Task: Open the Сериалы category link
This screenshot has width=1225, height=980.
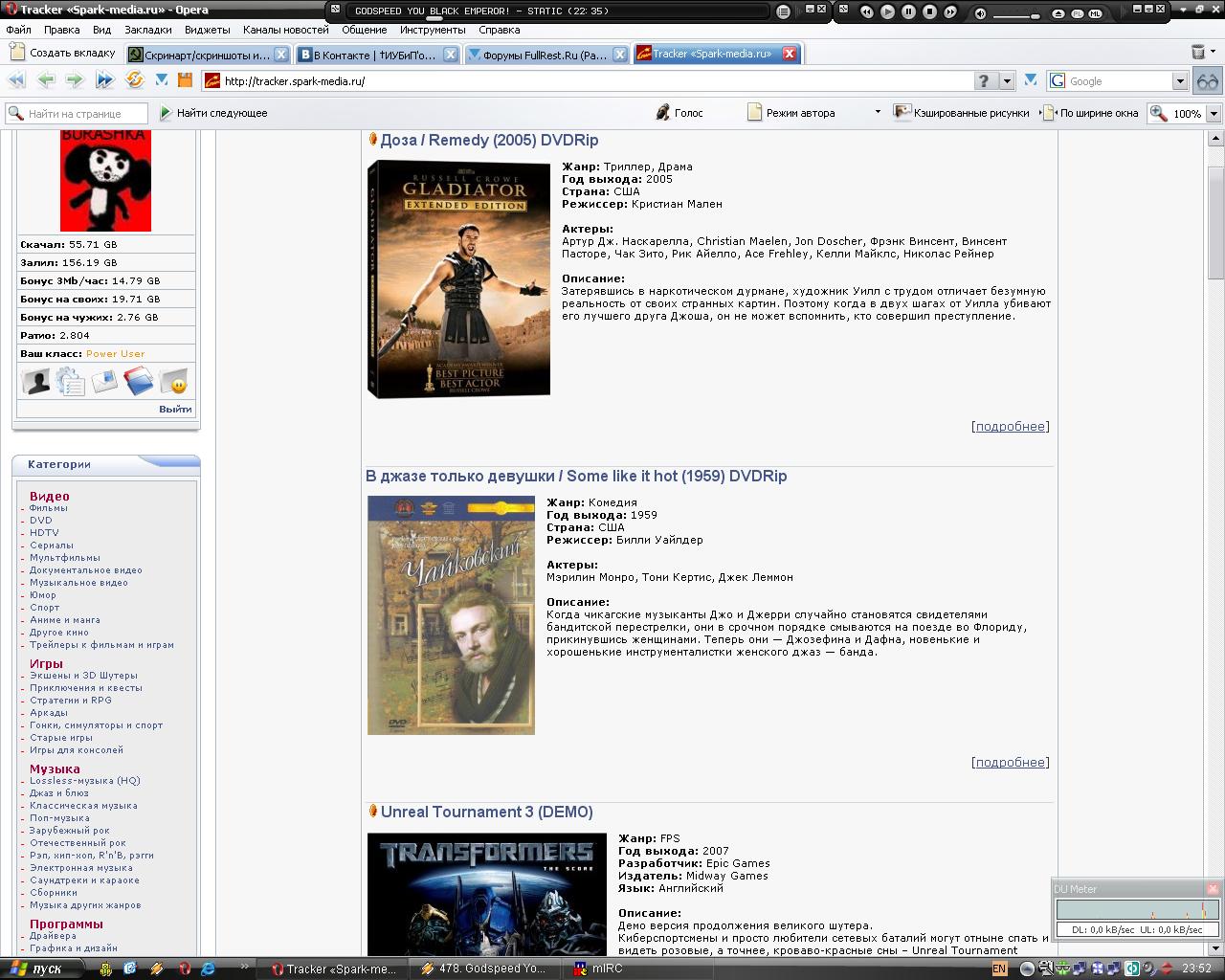Action: (52, 546)
